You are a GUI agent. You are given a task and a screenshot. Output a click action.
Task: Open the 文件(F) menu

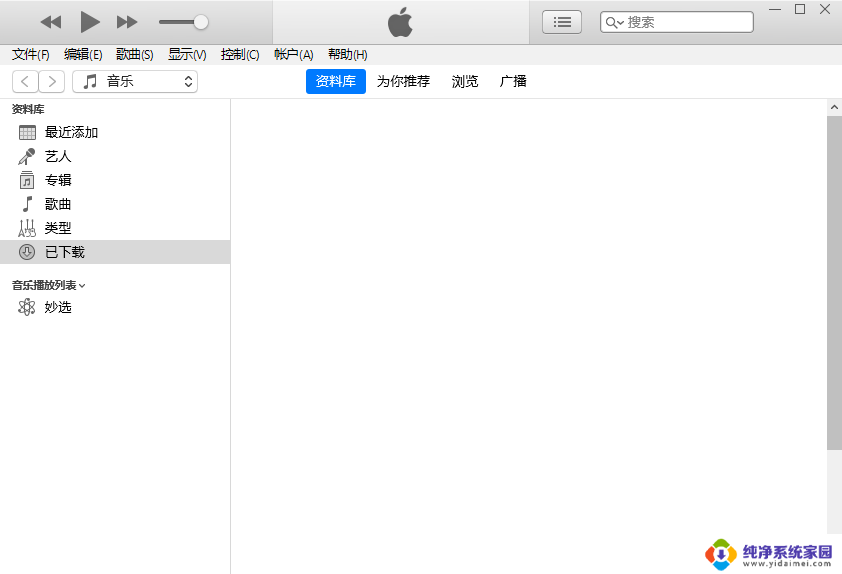(31, 54)
